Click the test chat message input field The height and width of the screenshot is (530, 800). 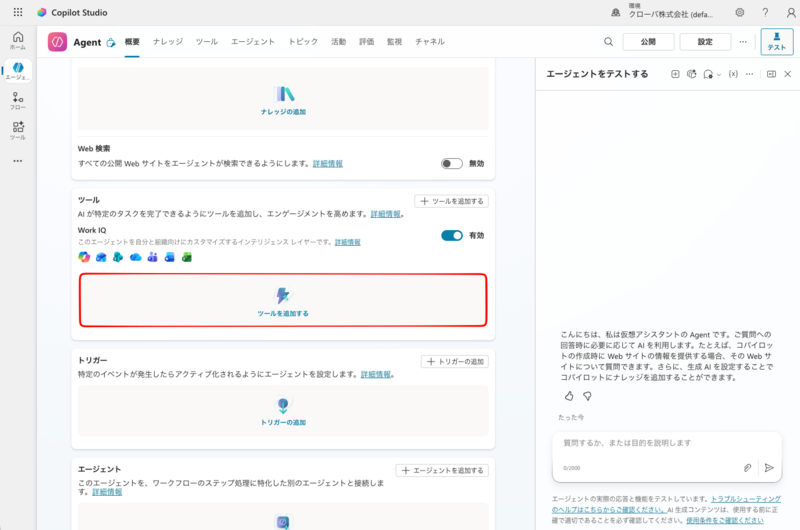click(x=666, y=457)
